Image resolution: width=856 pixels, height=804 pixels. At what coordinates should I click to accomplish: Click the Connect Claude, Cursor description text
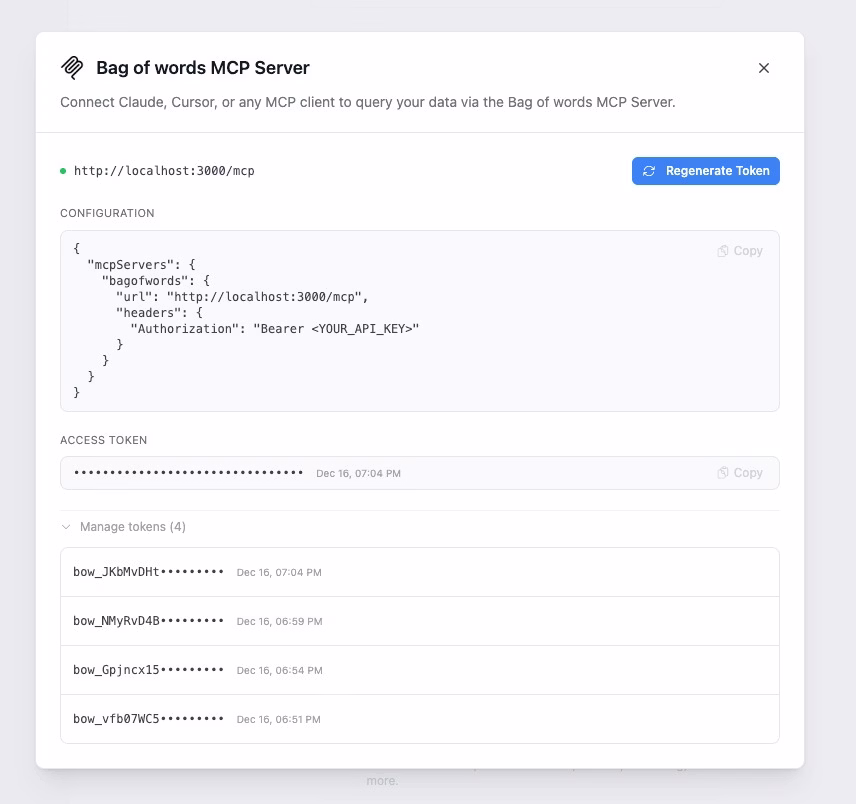pos(367,102)
